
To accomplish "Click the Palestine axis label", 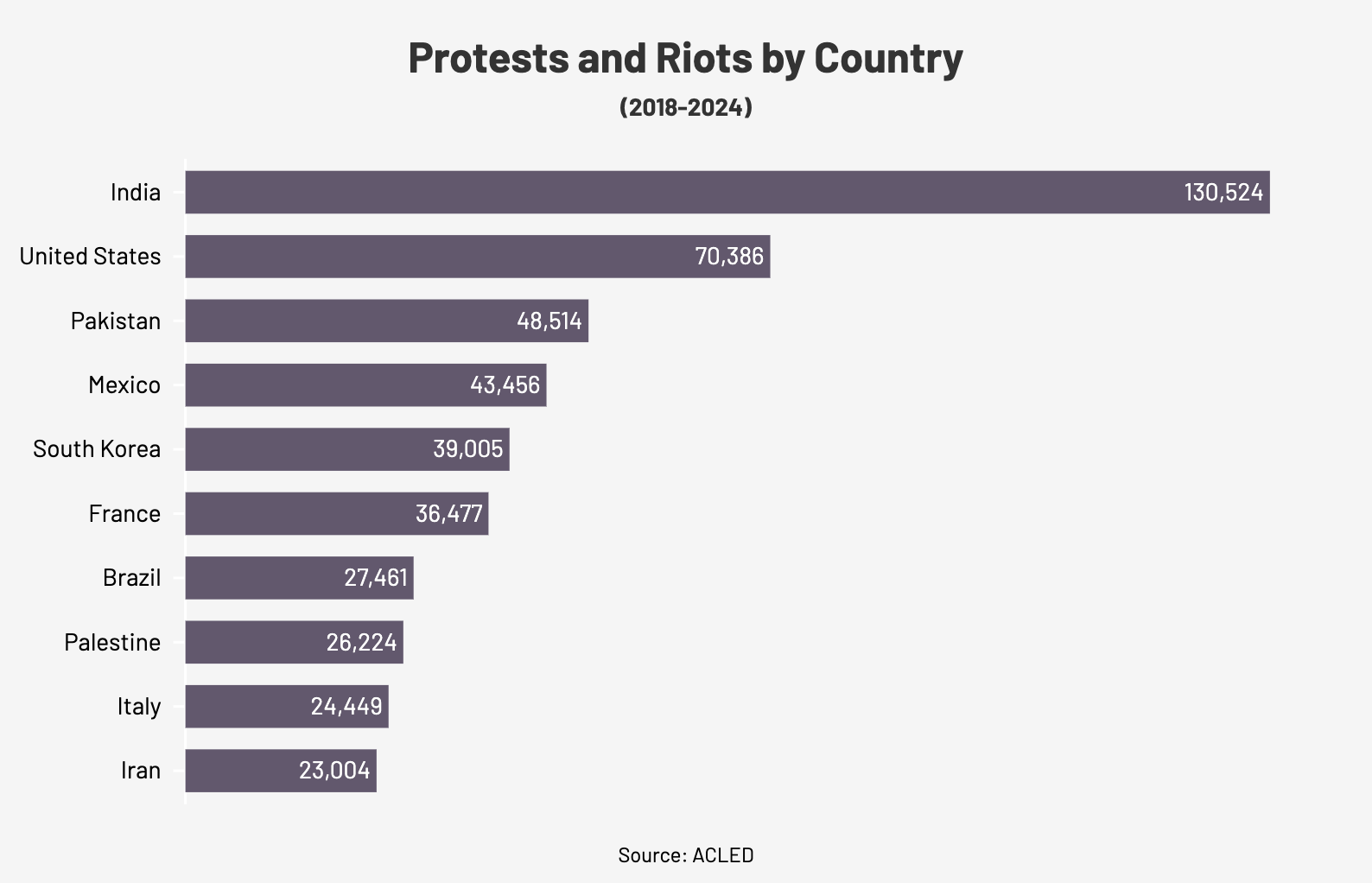I will point(112,642).
